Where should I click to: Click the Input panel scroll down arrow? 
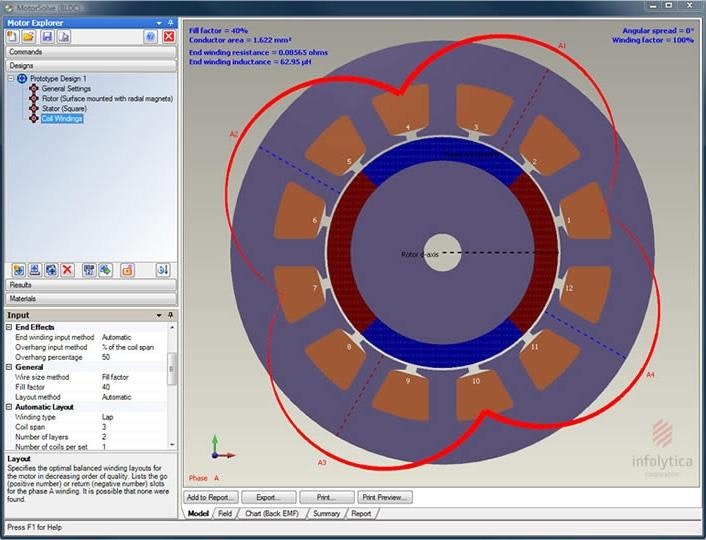pyautogui.click(x=172, y=445)
